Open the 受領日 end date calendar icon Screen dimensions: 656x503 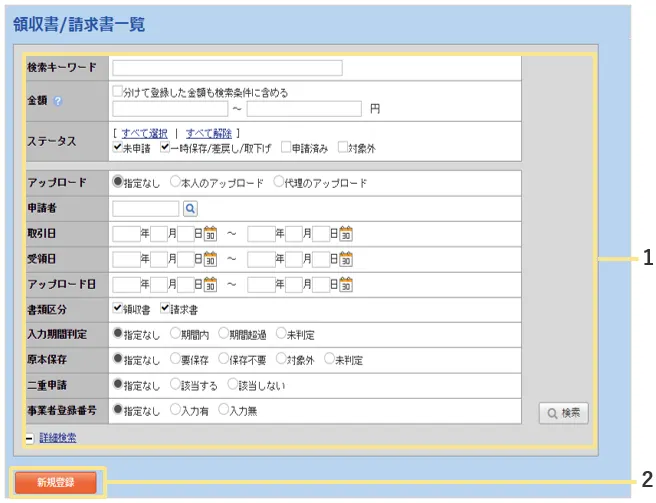click(x=346, y=259)
